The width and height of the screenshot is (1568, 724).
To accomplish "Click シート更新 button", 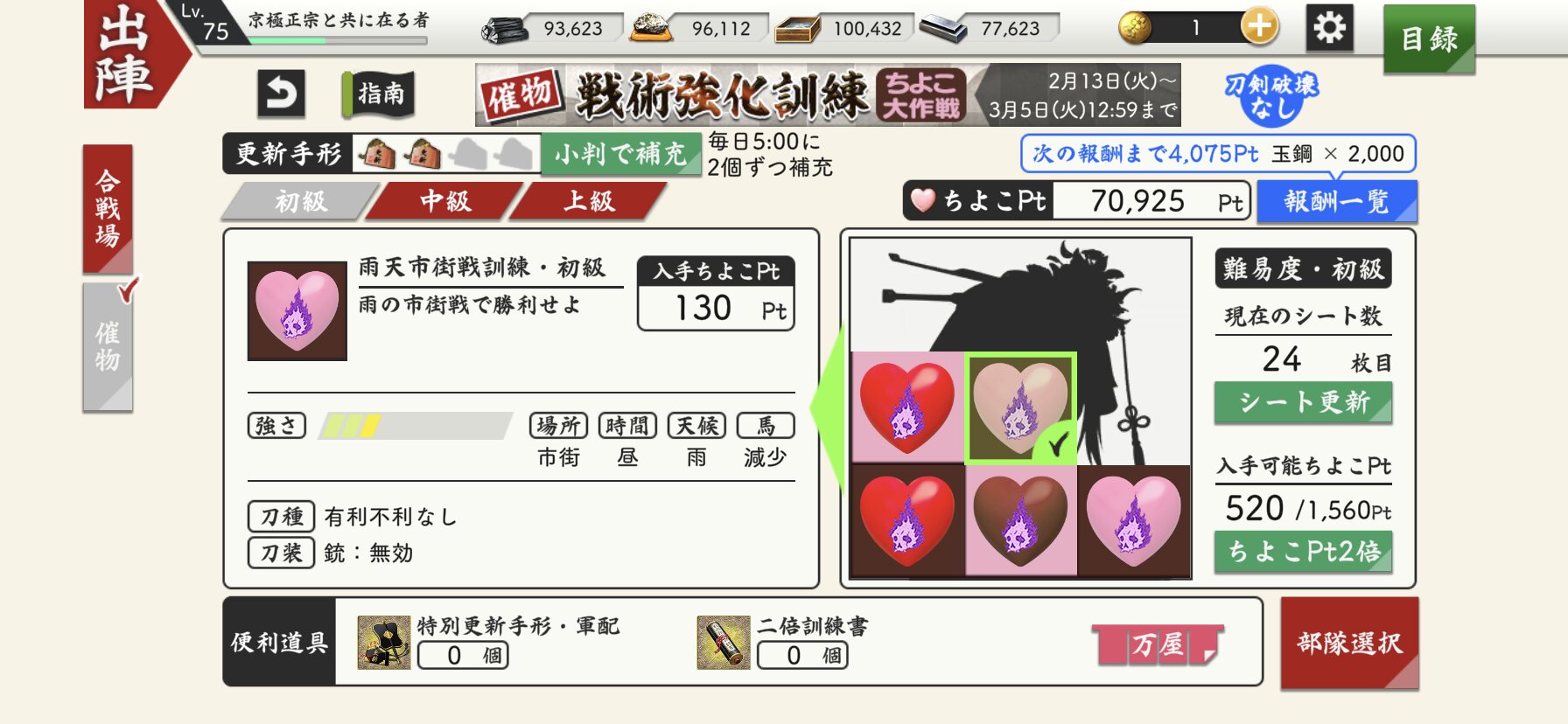I will (x=1303, y=402).
